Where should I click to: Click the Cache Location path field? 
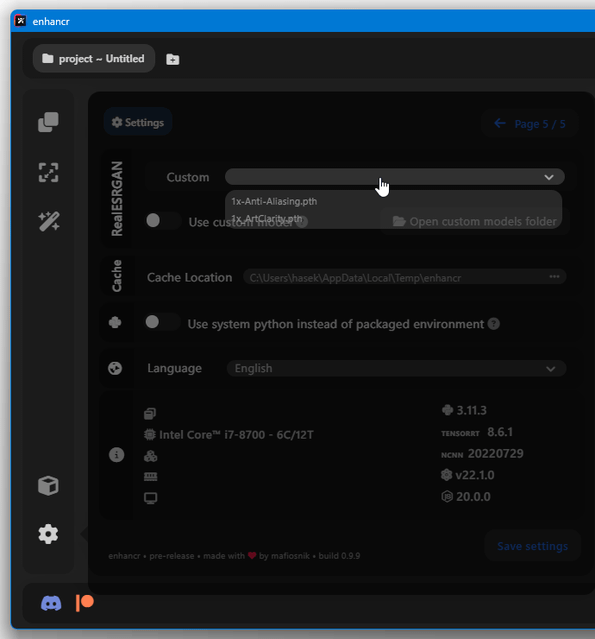tap(404, 278)
